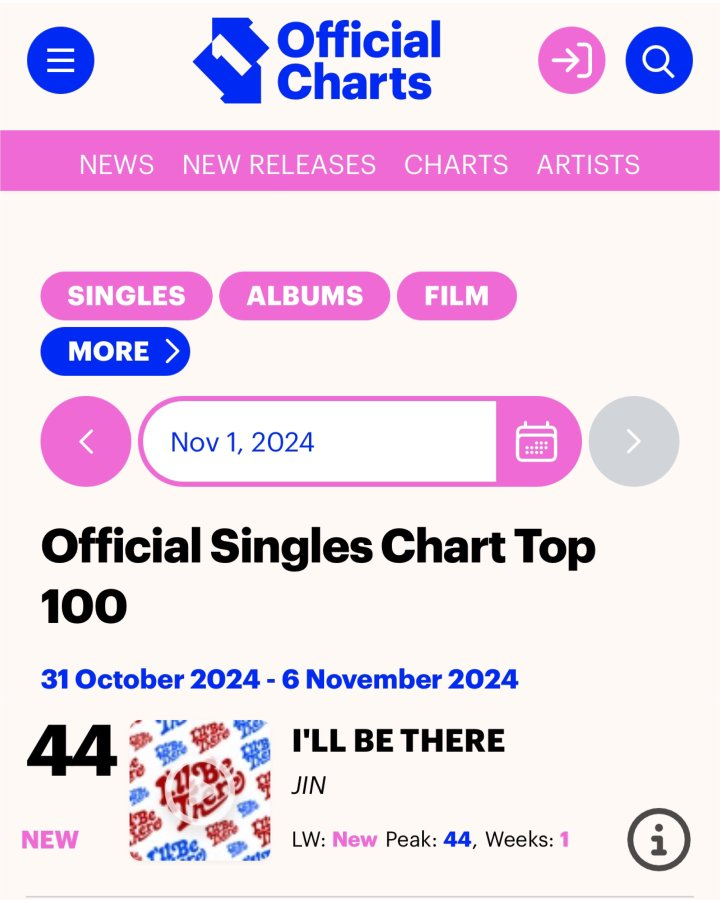Open the calendar date picker icon
720x900 pixels.
(x=537, y=441)
